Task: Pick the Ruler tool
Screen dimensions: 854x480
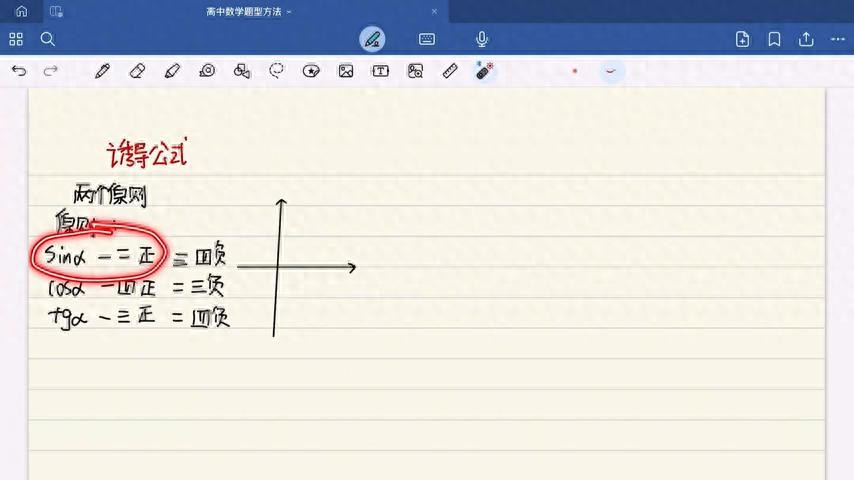Action: [x=450, y=71]
